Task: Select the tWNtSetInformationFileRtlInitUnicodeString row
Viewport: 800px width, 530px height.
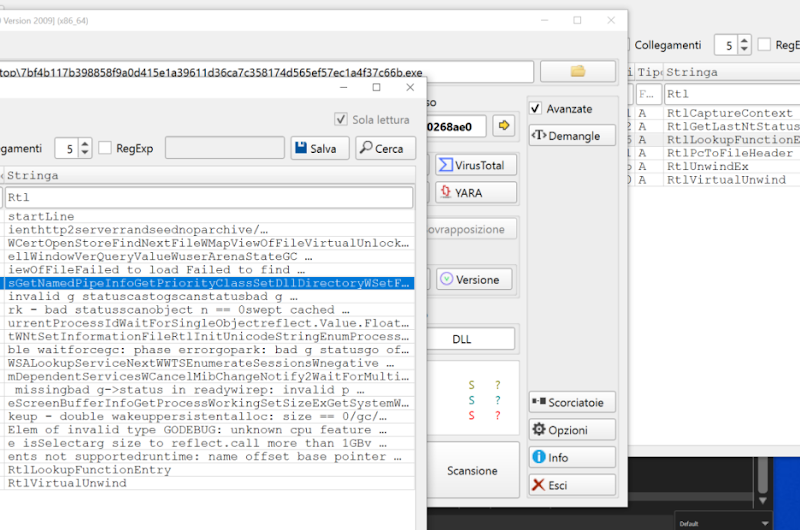Action: pos(209,336)
